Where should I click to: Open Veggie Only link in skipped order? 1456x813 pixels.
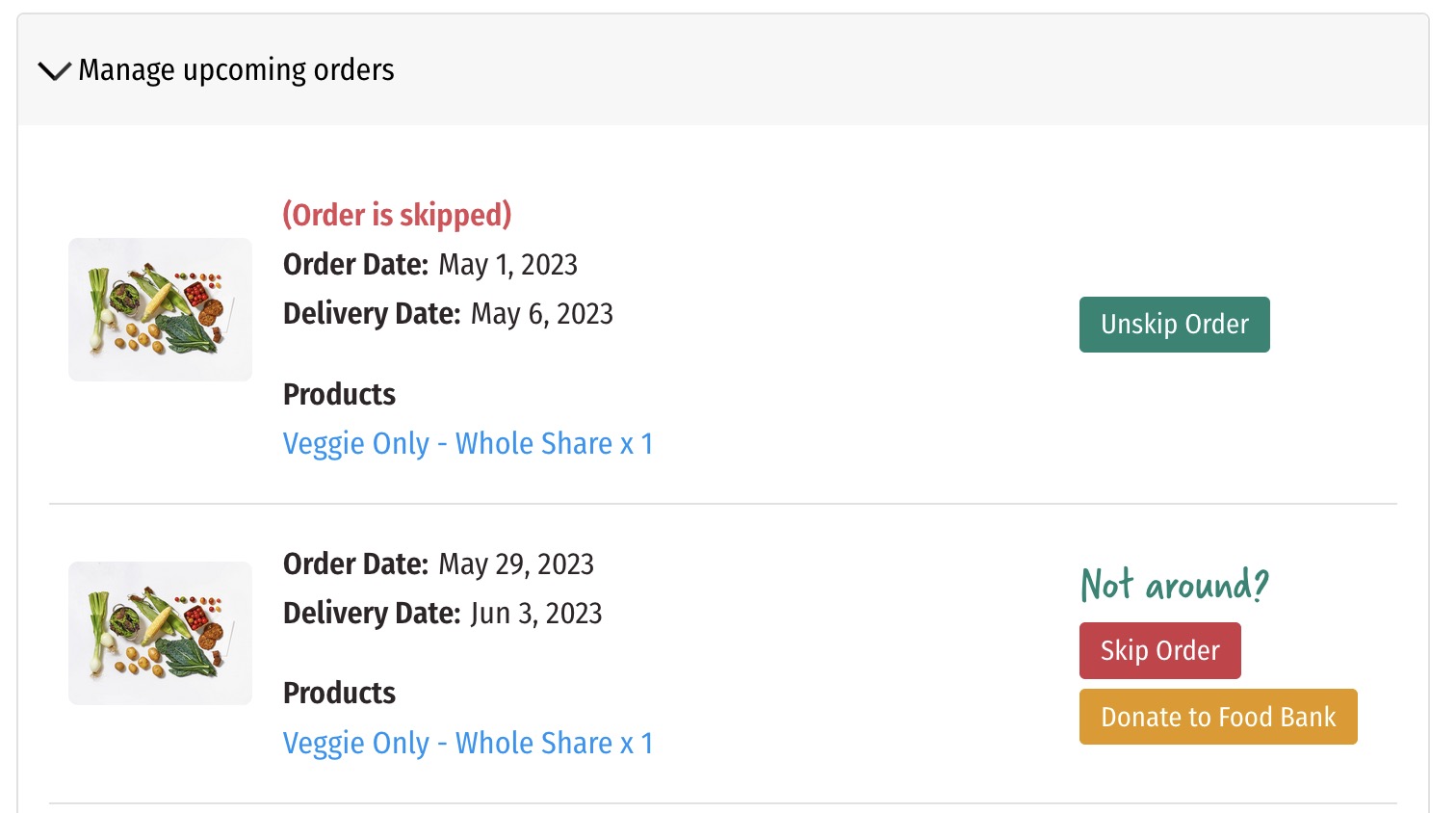click(x=468, y=443)
